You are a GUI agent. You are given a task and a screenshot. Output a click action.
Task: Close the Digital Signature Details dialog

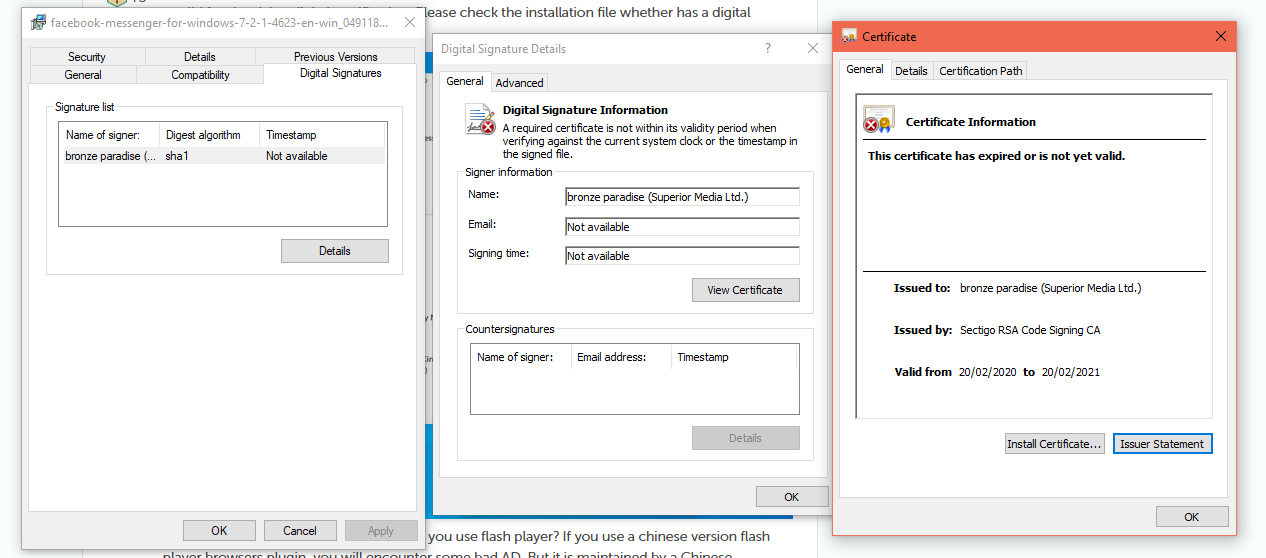[x=813, y=48]
